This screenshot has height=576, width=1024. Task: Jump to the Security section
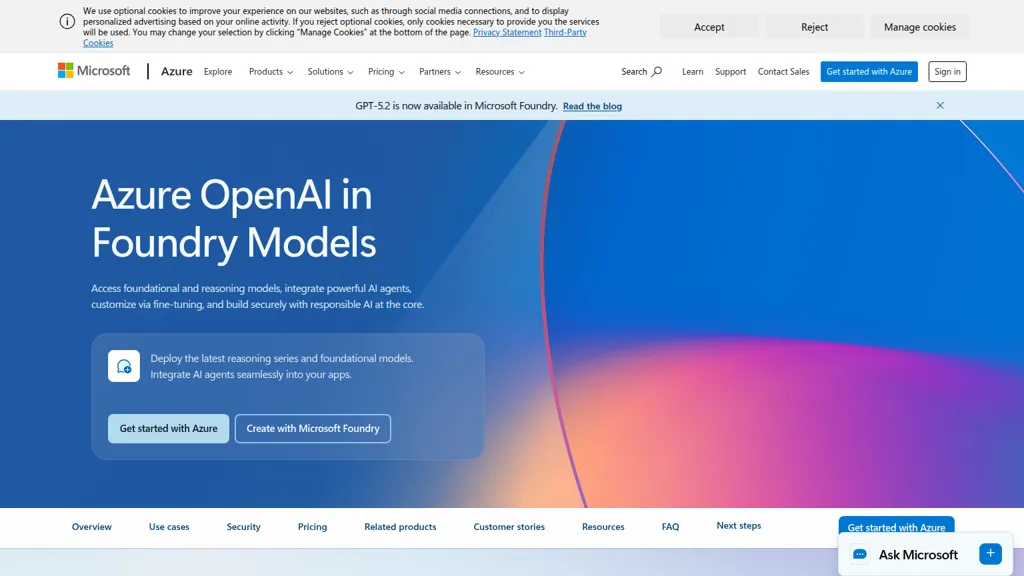pyautogui.click(x=243, y=526)
